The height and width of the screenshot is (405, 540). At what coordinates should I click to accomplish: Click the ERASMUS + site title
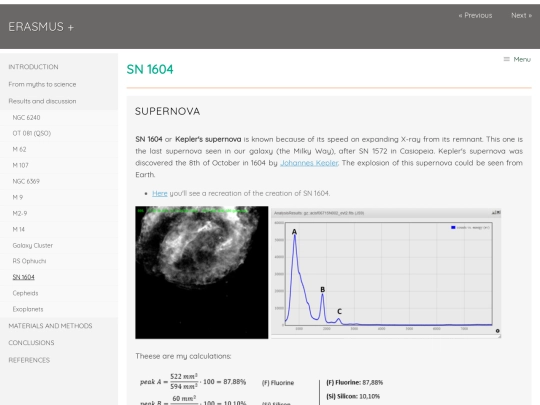(41, 27)
